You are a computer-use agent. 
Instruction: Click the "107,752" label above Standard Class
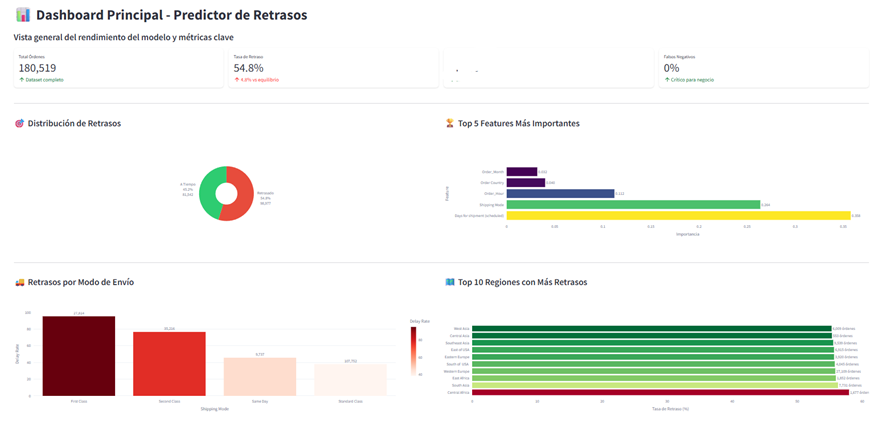tap(350, 361)
